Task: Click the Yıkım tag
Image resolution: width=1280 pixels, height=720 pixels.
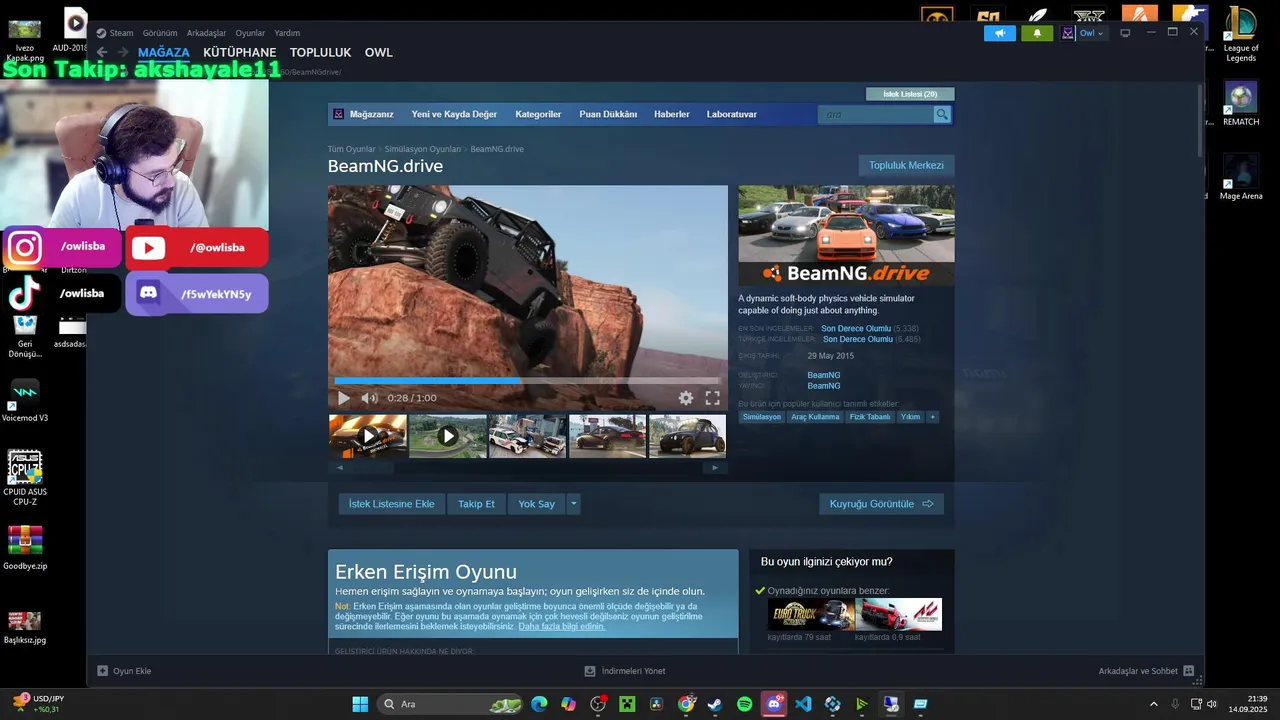Action: coord(910,417)
